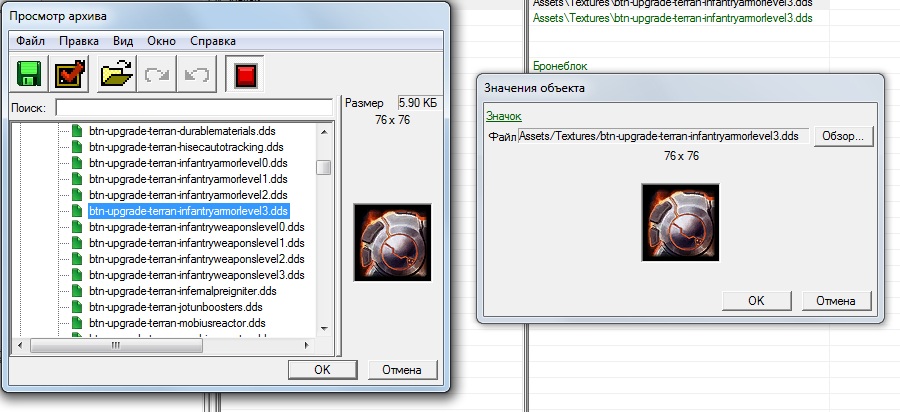Screen dimensions: 900x412
Task: Open the Правка menu
Action: [79, 41]
